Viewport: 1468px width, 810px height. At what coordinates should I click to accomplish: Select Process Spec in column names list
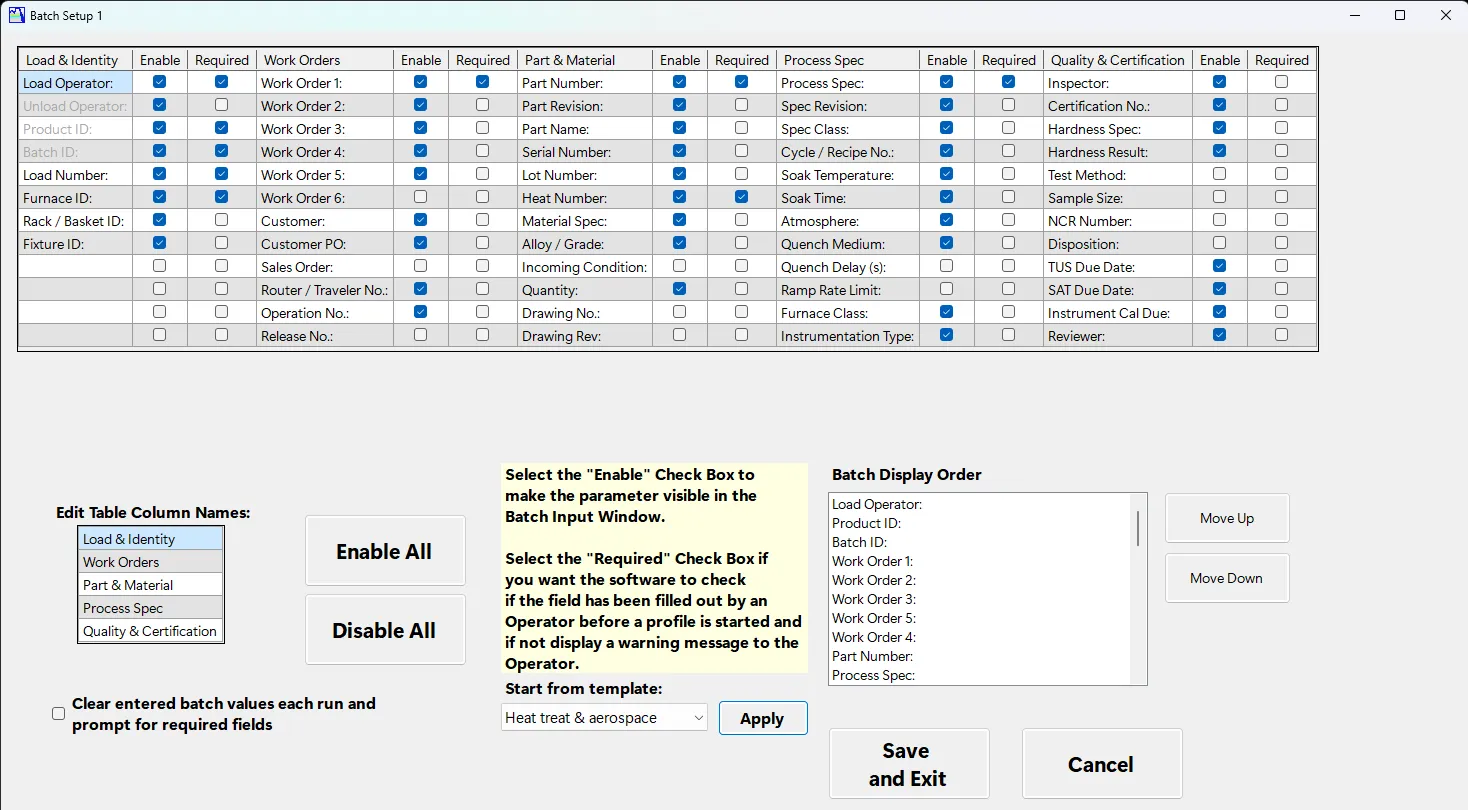coord(150,608)
